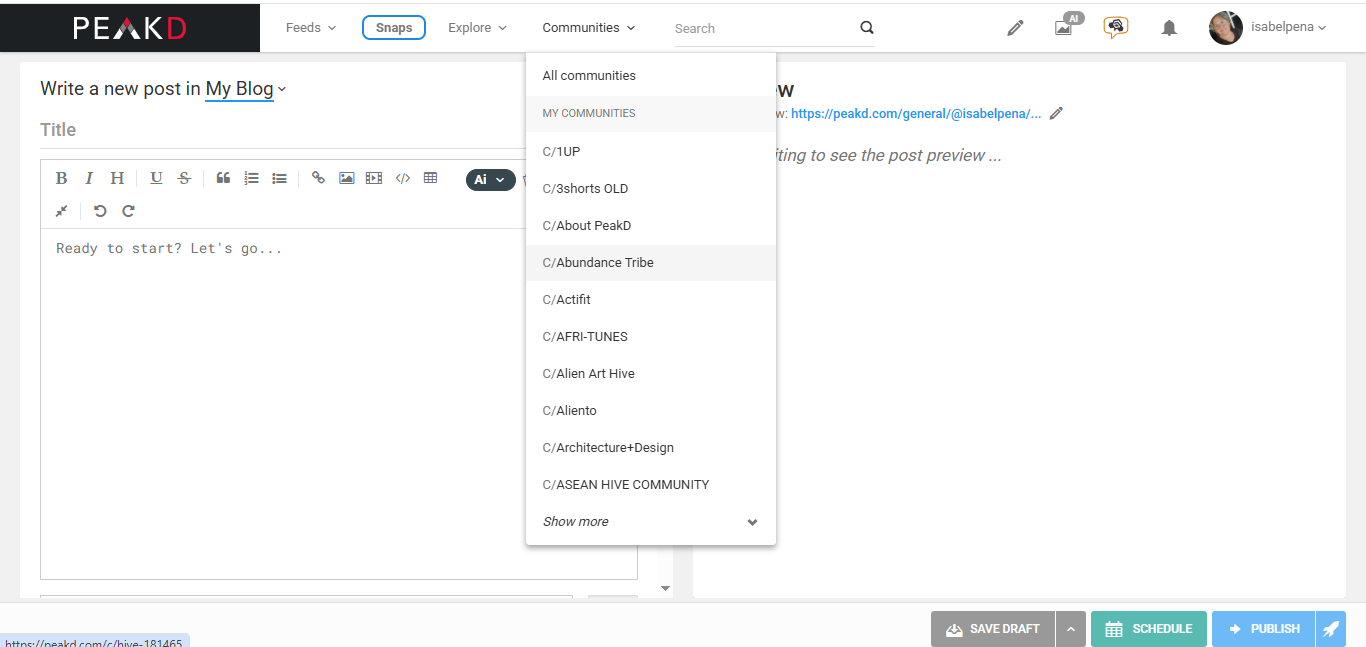Edit the post URL with the pencil icon

click(x=1056, y=113)
